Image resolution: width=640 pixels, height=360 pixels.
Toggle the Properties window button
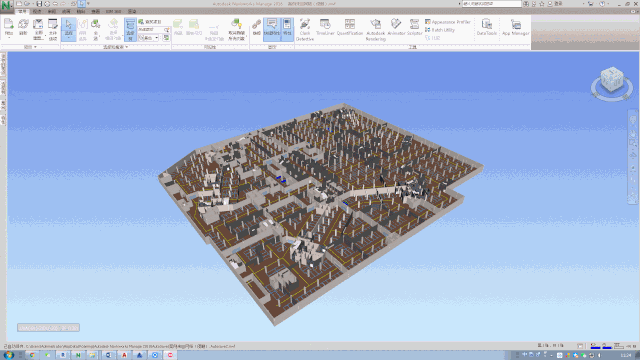point(287,29)
